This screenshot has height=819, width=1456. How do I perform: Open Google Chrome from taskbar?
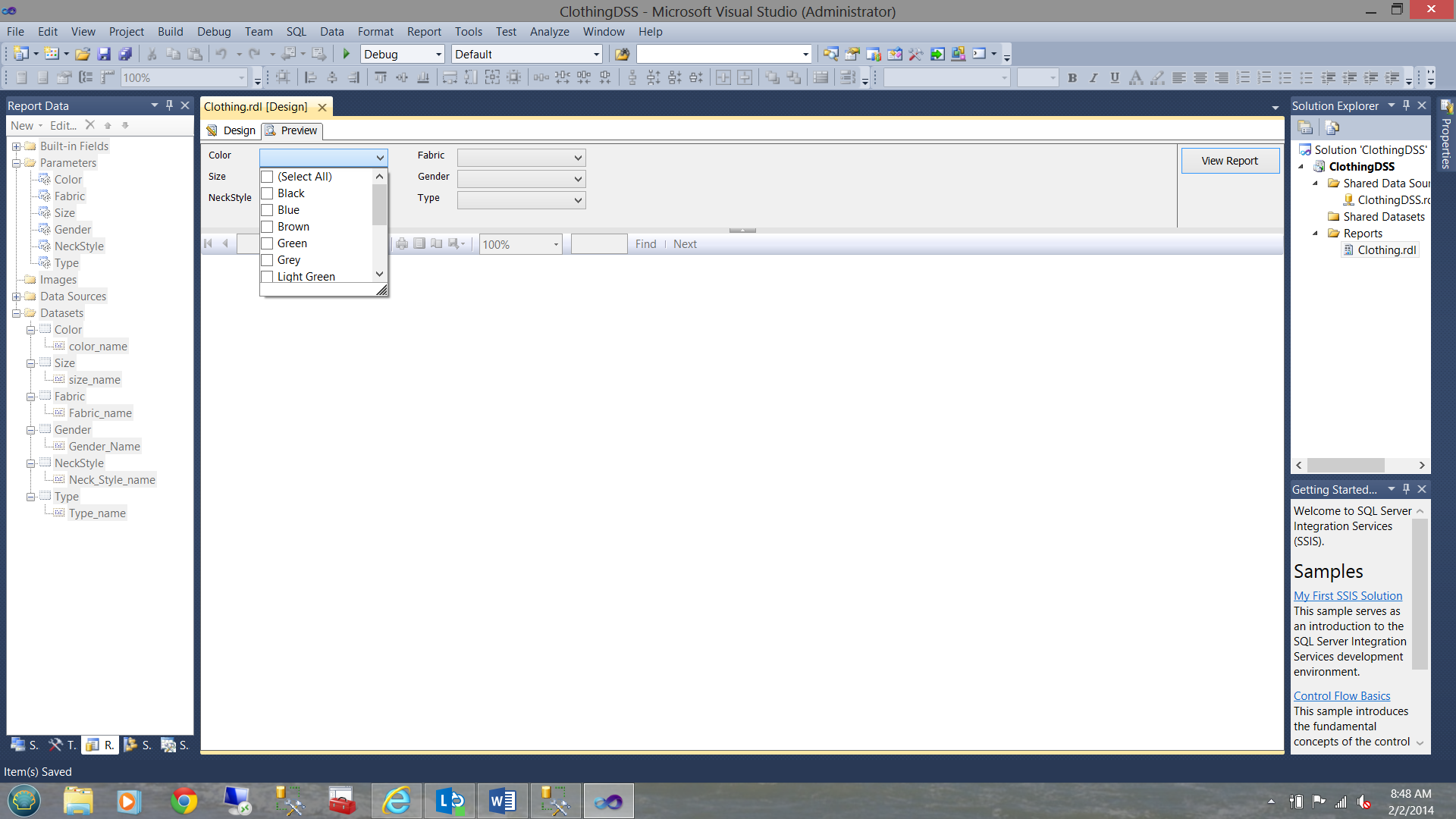tap(184, 801)
